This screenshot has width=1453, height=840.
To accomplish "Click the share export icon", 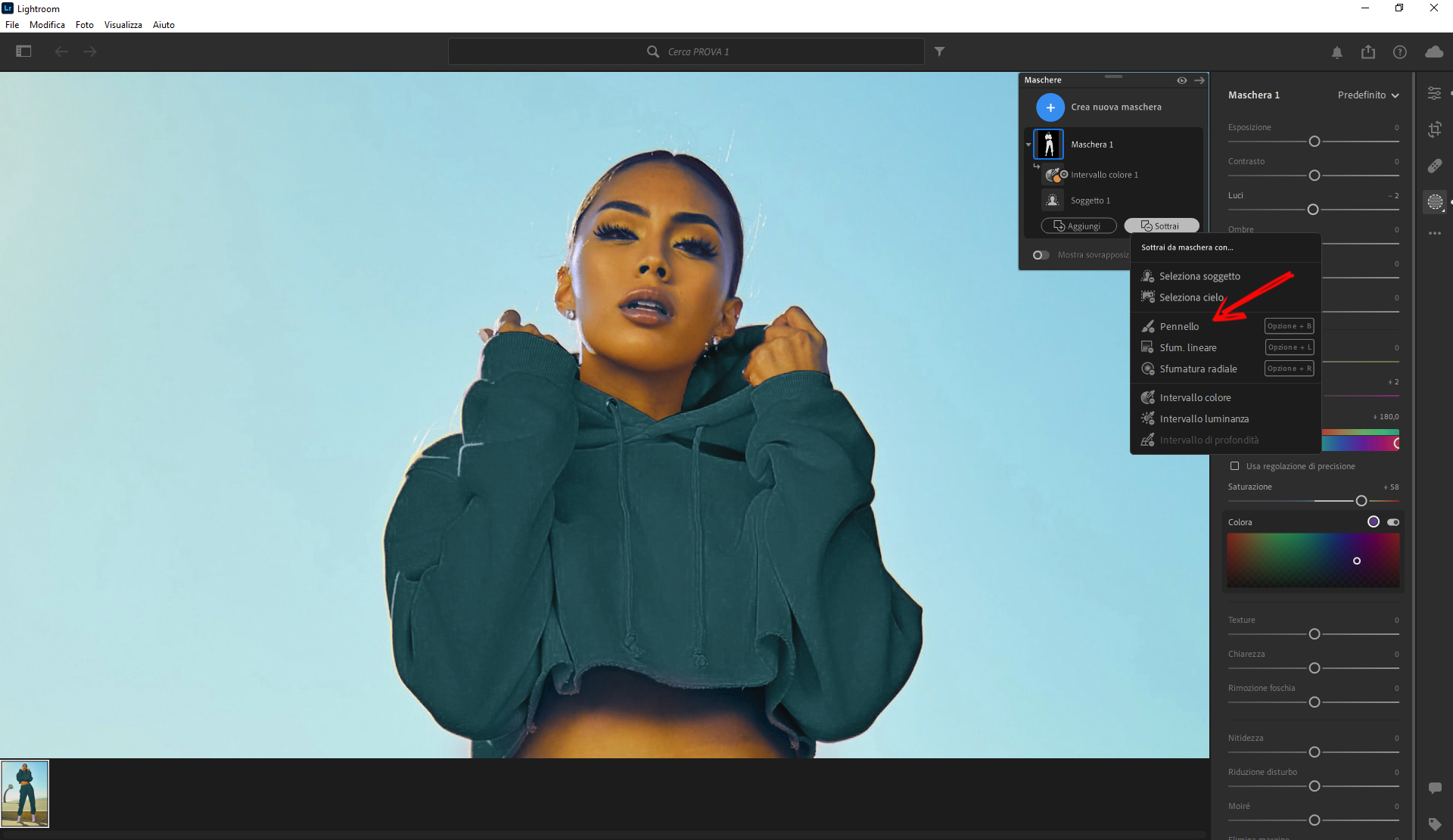I will coord(1368,52).
